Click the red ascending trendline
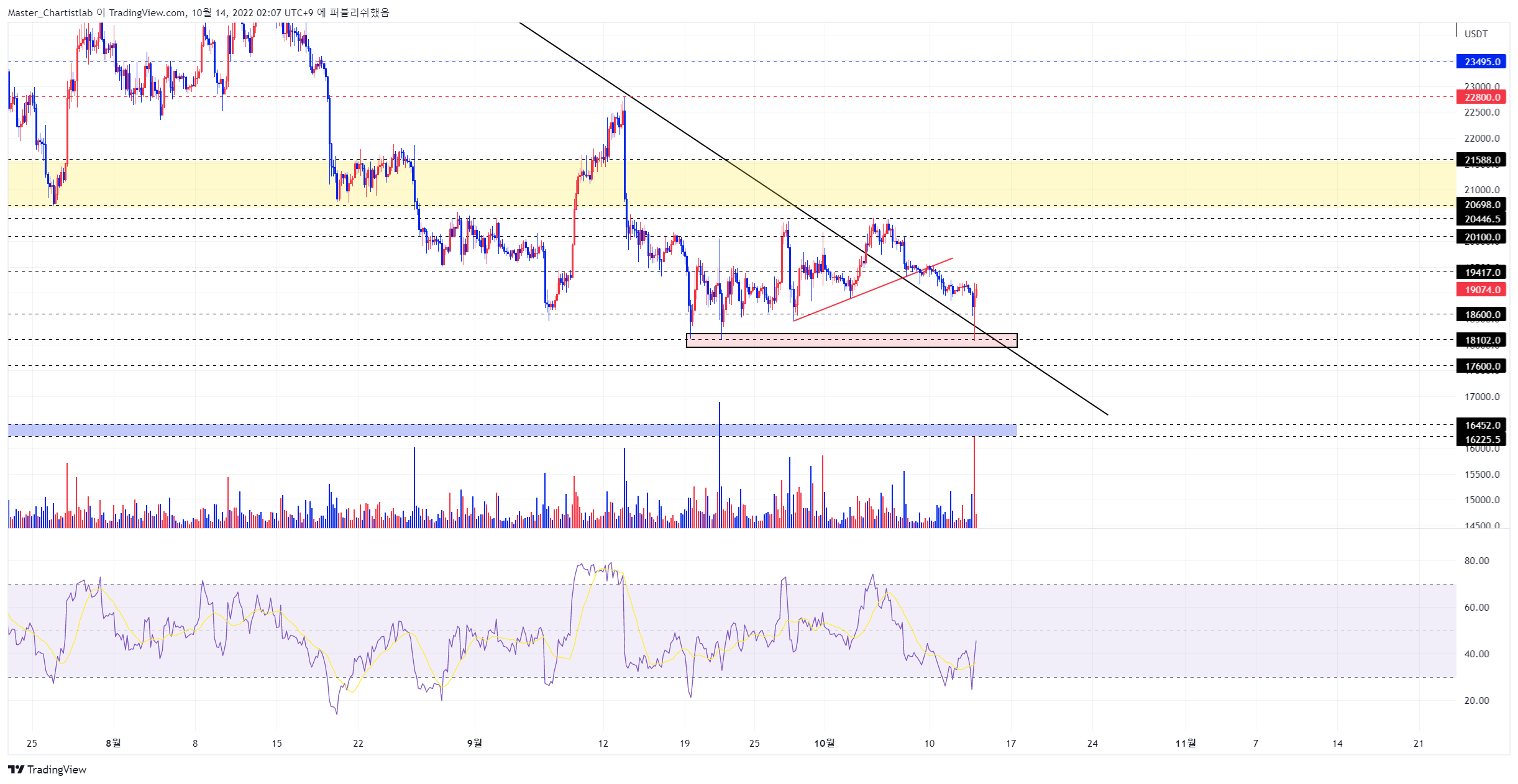Screen dimensions: 1518x784 point(873,289)
